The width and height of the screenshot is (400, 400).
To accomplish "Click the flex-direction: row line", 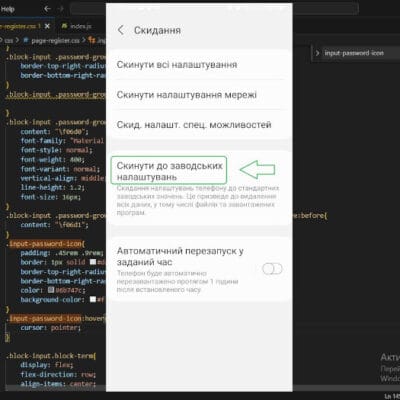I will [58, 374].
